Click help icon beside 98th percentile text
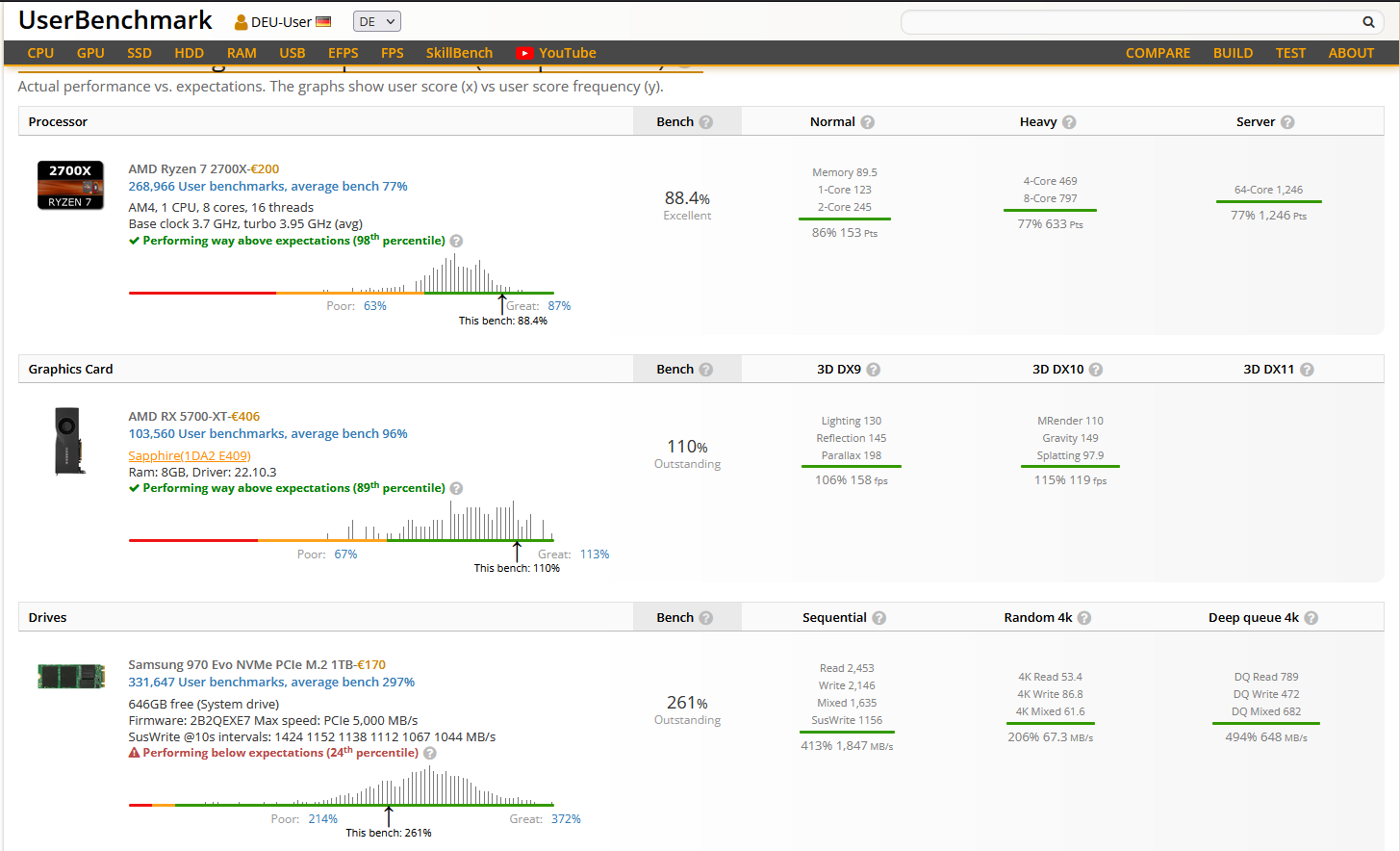 [457, 241]
